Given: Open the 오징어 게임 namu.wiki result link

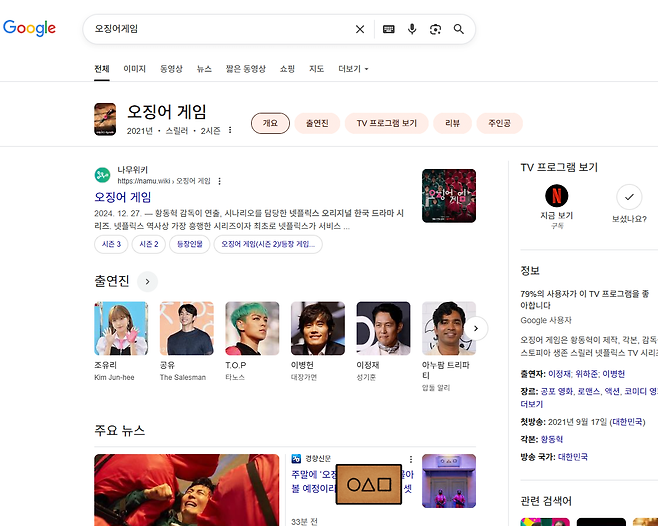Looking at the screenshot, I should (x=123, y=197).
